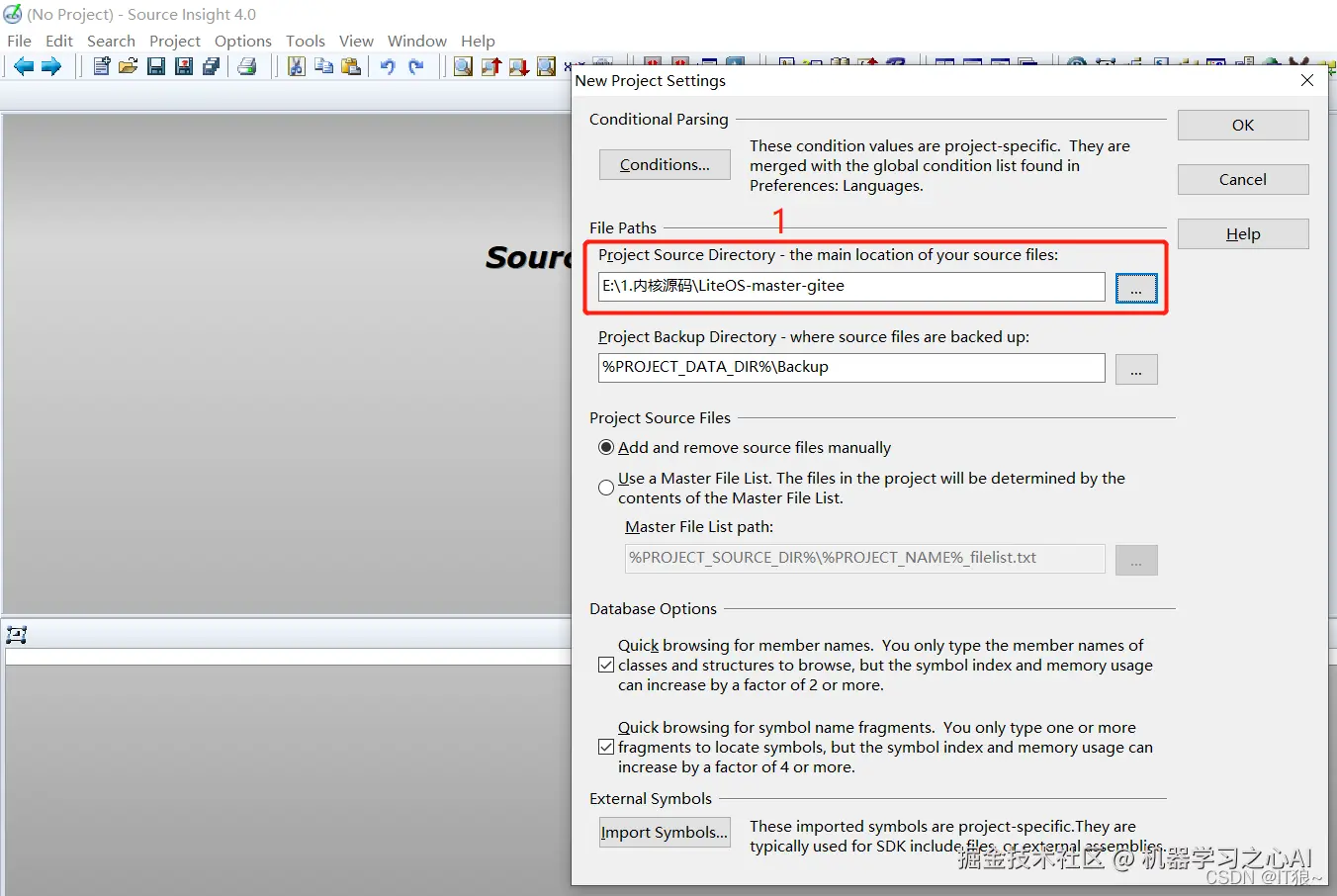
Task: Click the Paste clipboard icon
Action: 351,66
